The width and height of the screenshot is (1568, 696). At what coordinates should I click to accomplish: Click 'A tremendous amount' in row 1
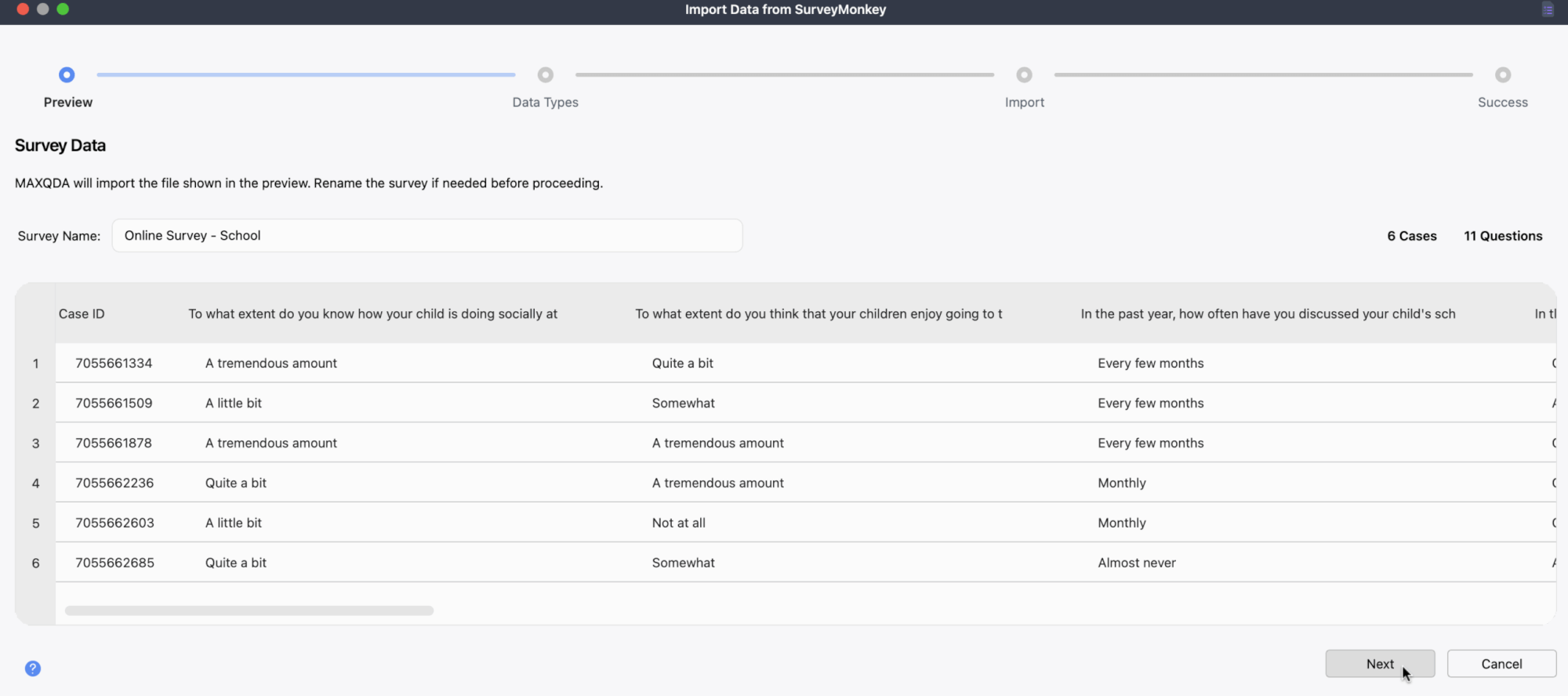click(271, 363)
